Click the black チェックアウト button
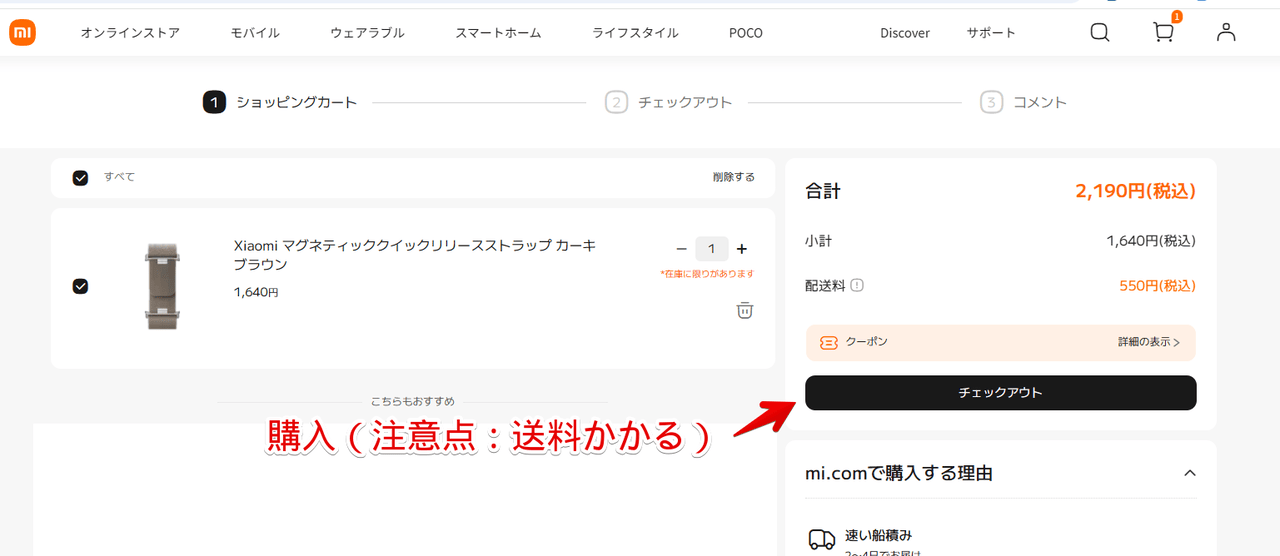1280x556 pixels. [x=1001, y=393]
